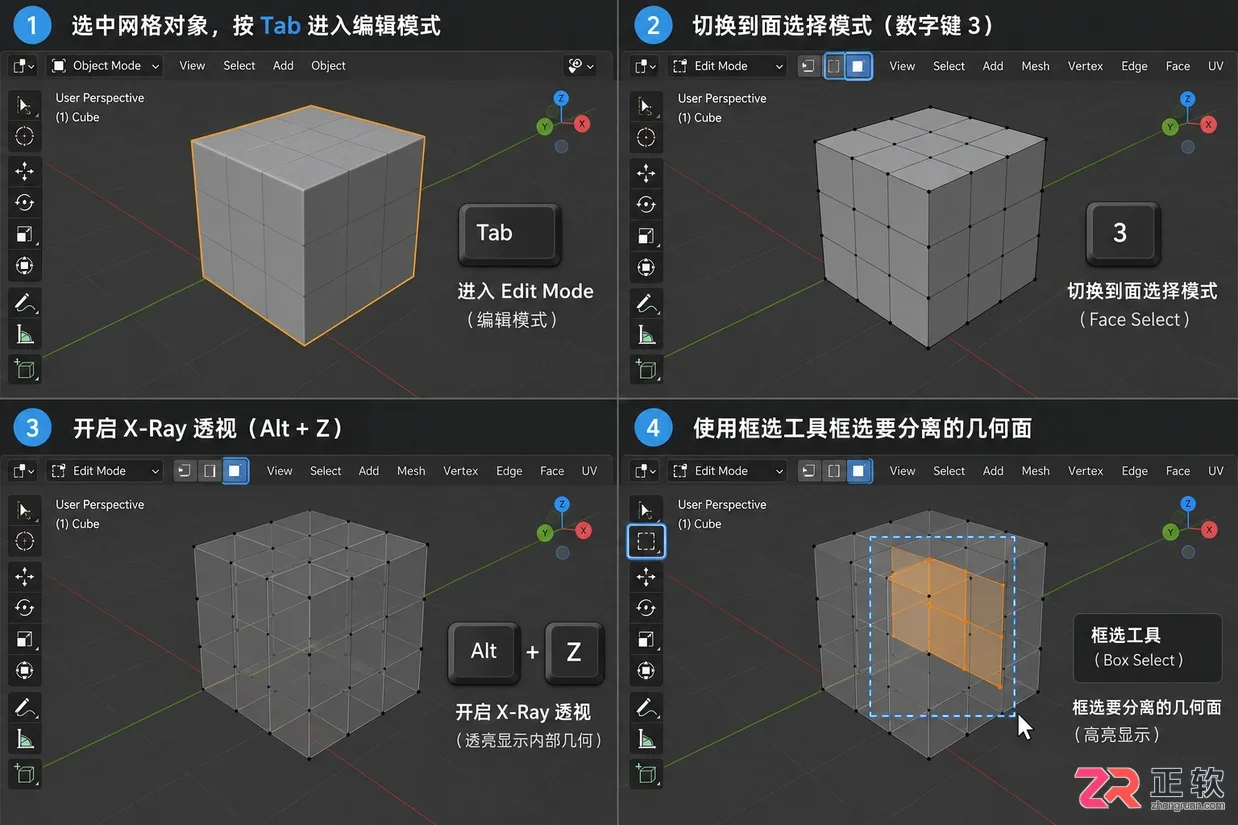The width and height of the screenshot is (1238, 825).
Task: Open the Vertex menu in step 2 header
Action: tap(1085, 66)
